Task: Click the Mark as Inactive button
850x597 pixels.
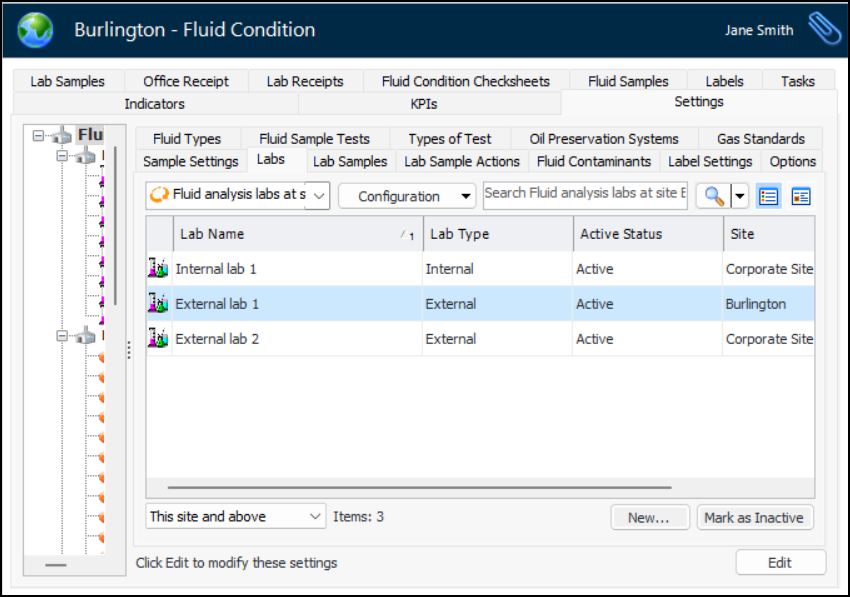Action: coord(754,517)
